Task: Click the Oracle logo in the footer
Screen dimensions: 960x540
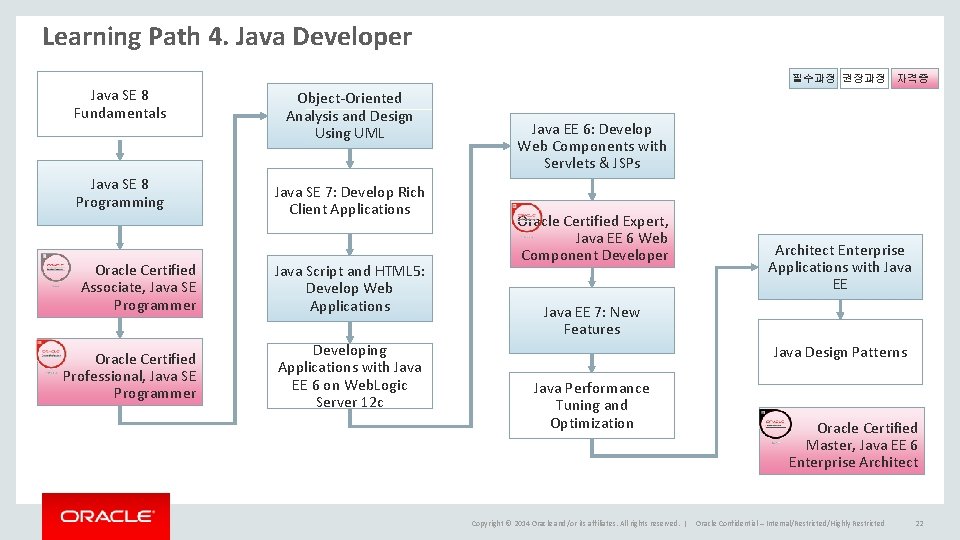Action: pyautogui.click(x=106, y=516)
